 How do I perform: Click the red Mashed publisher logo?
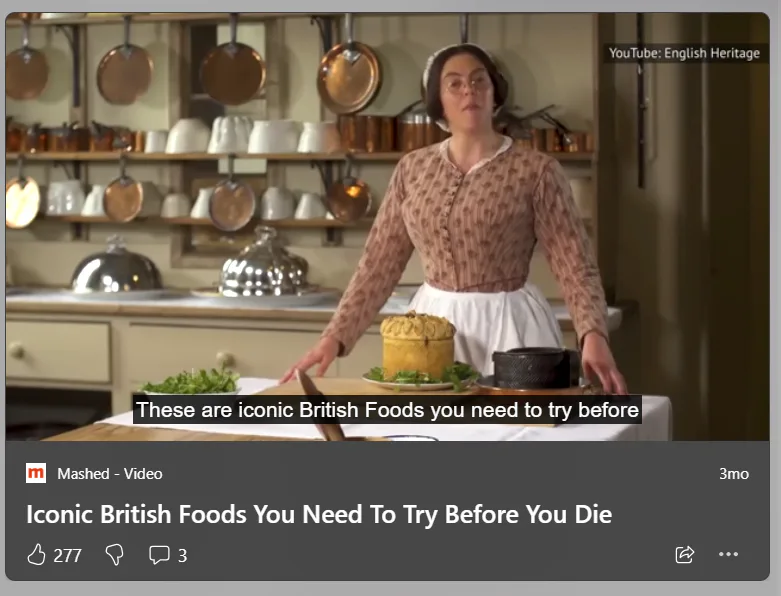36,473
